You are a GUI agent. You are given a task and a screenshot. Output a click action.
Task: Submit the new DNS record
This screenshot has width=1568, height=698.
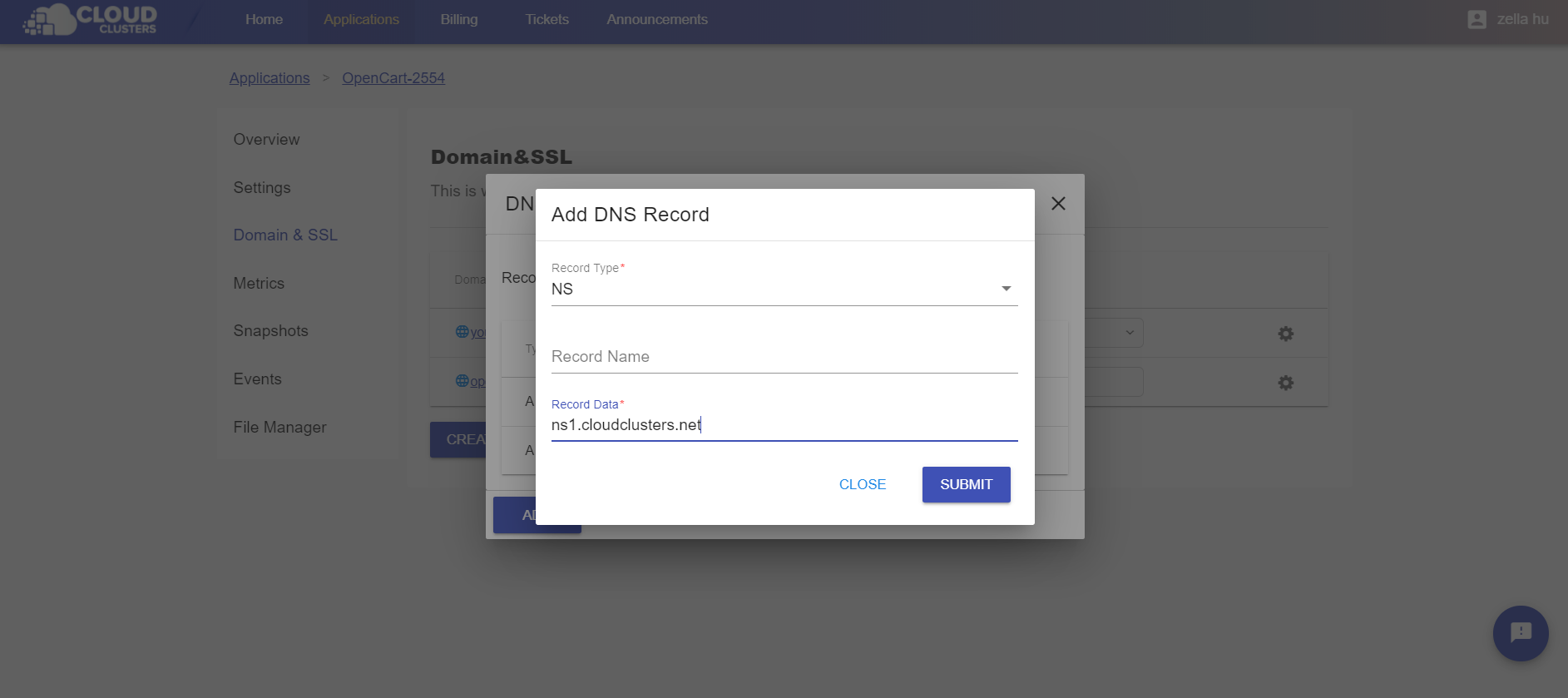tap(966, 484)
